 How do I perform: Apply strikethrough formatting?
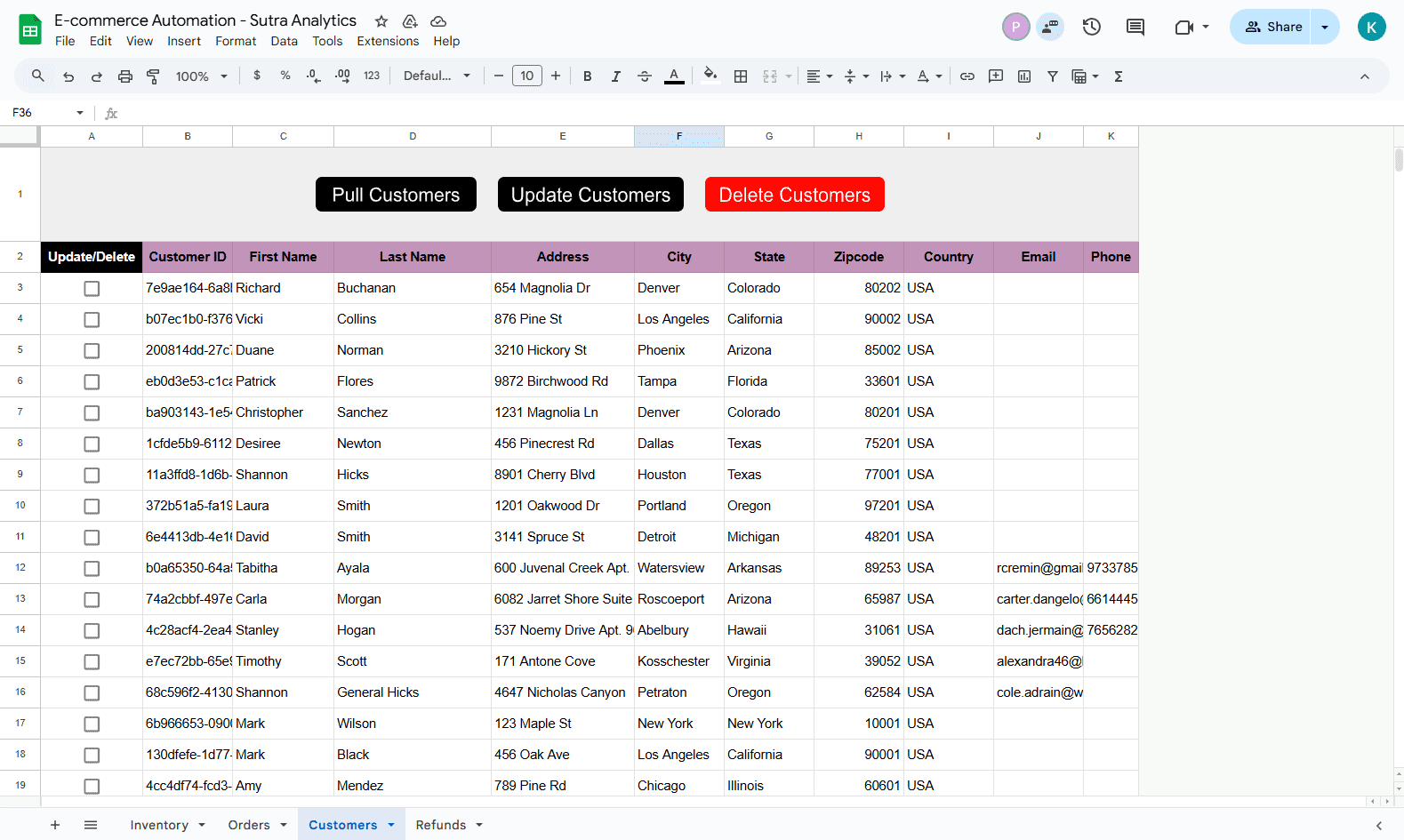coord(645,76)
